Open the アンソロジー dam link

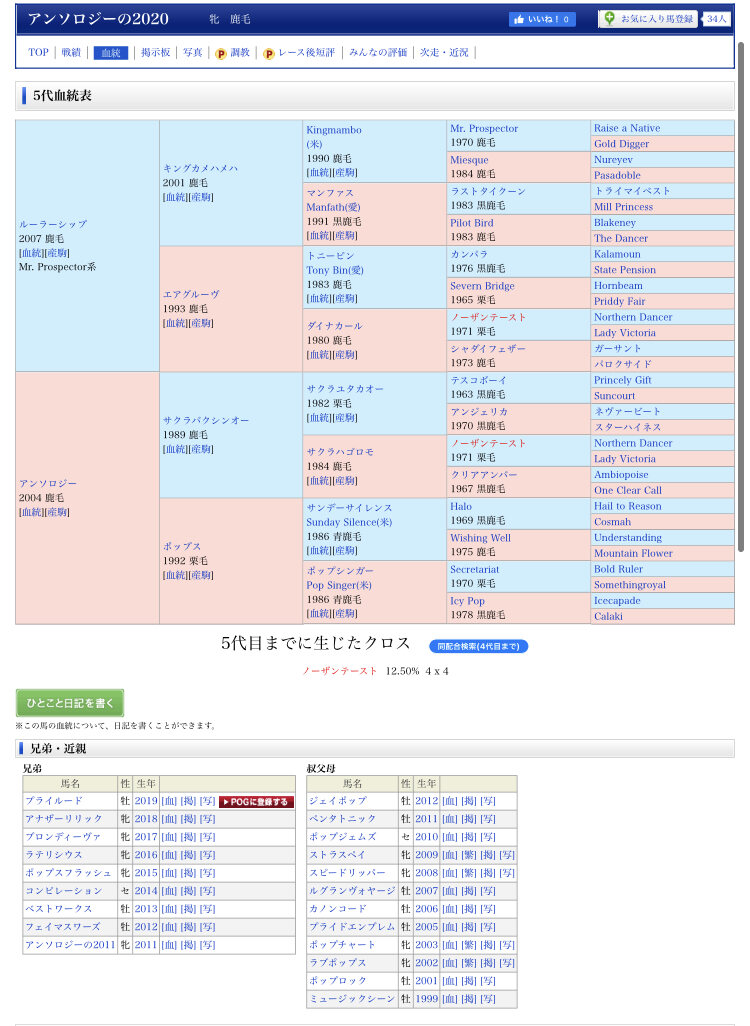point(48,483)
